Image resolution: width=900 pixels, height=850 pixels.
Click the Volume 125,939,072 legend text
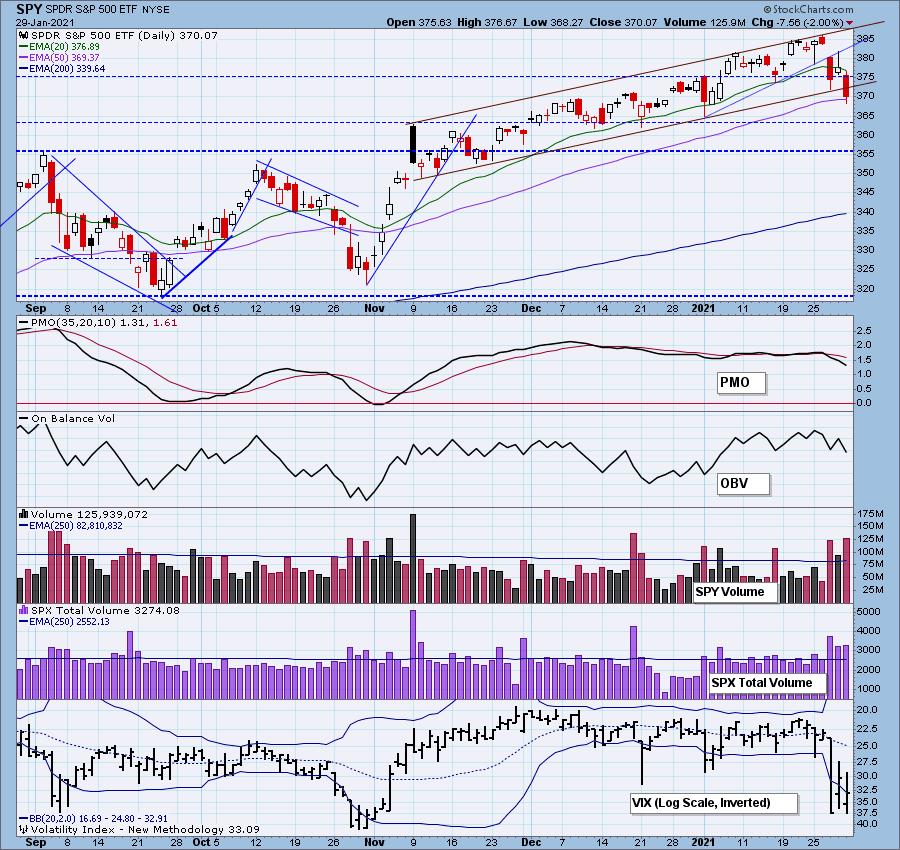coord(89,514)
